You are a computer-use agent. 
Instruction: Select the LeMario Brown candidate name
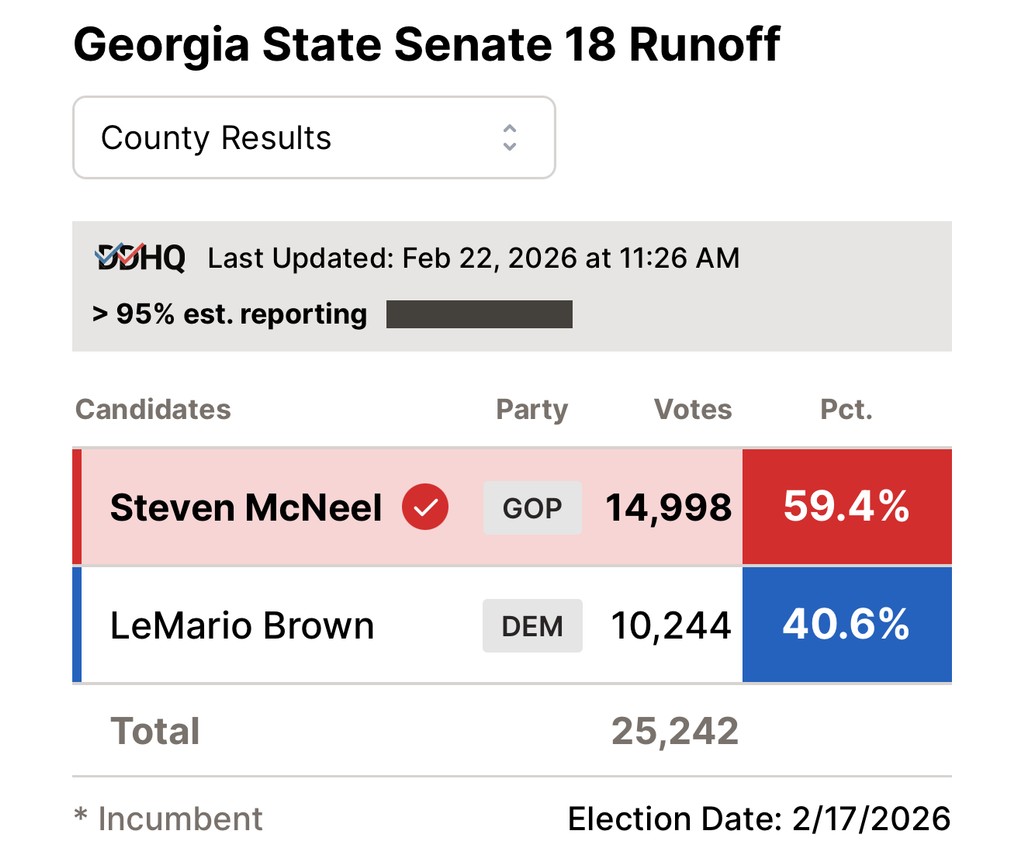point(242,626)
